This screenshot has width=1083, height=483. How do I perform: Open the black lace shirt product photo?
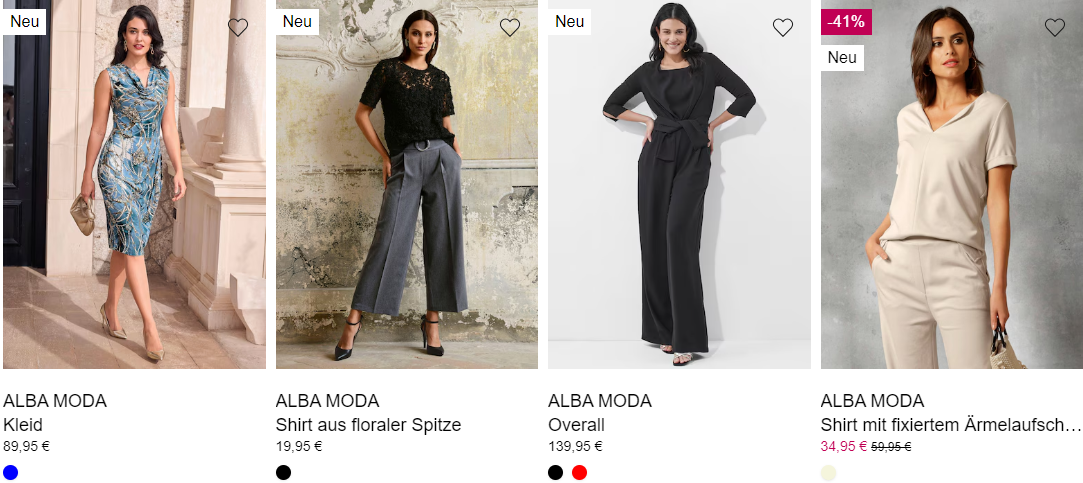[x=407, y=184]
